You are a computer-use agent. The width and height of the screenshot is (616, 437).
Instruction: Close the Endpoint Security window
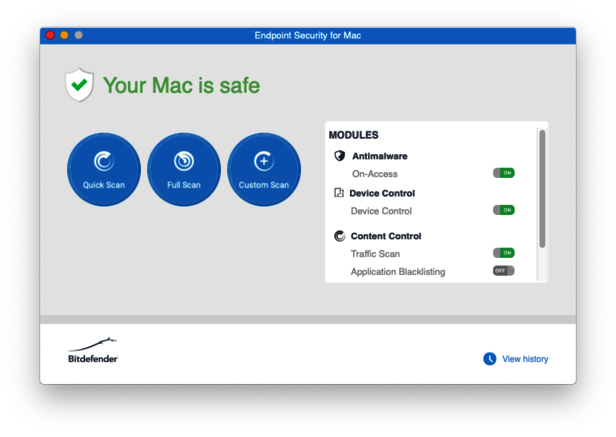[x=50, y=35]
